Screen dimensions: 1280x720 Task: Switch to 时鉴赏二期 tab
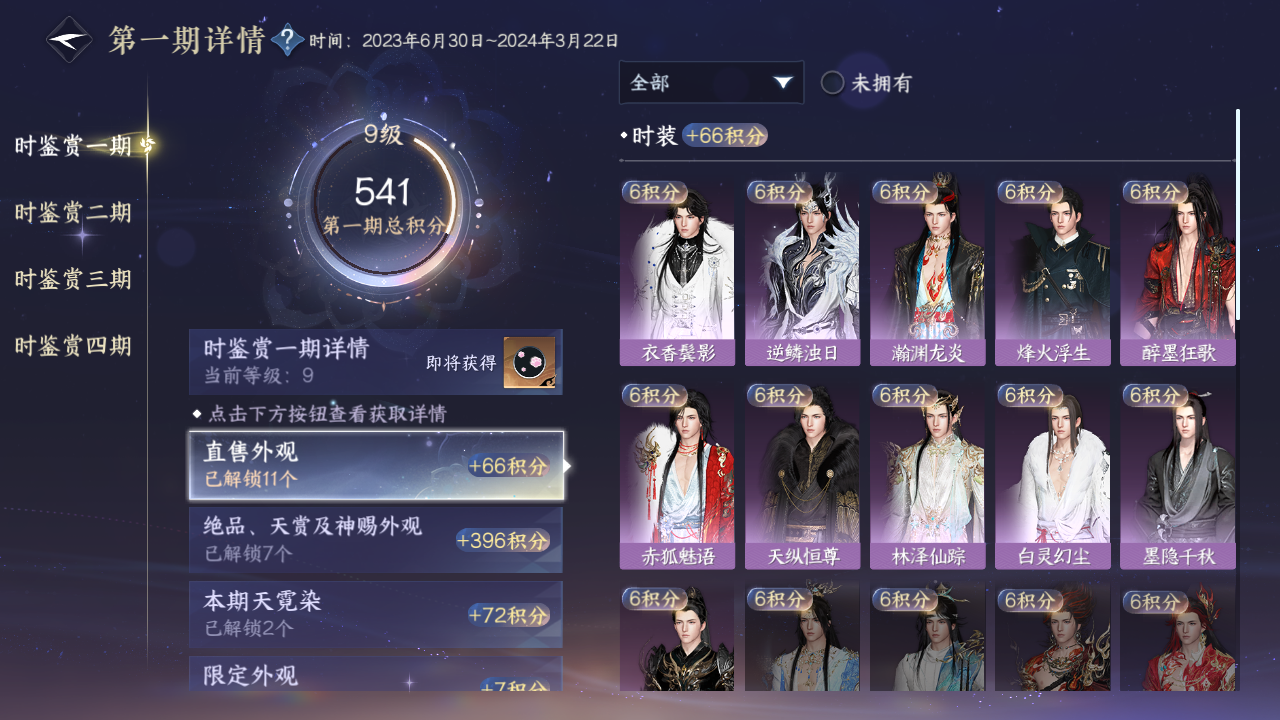pyautogui.click(x=73, y=213)
